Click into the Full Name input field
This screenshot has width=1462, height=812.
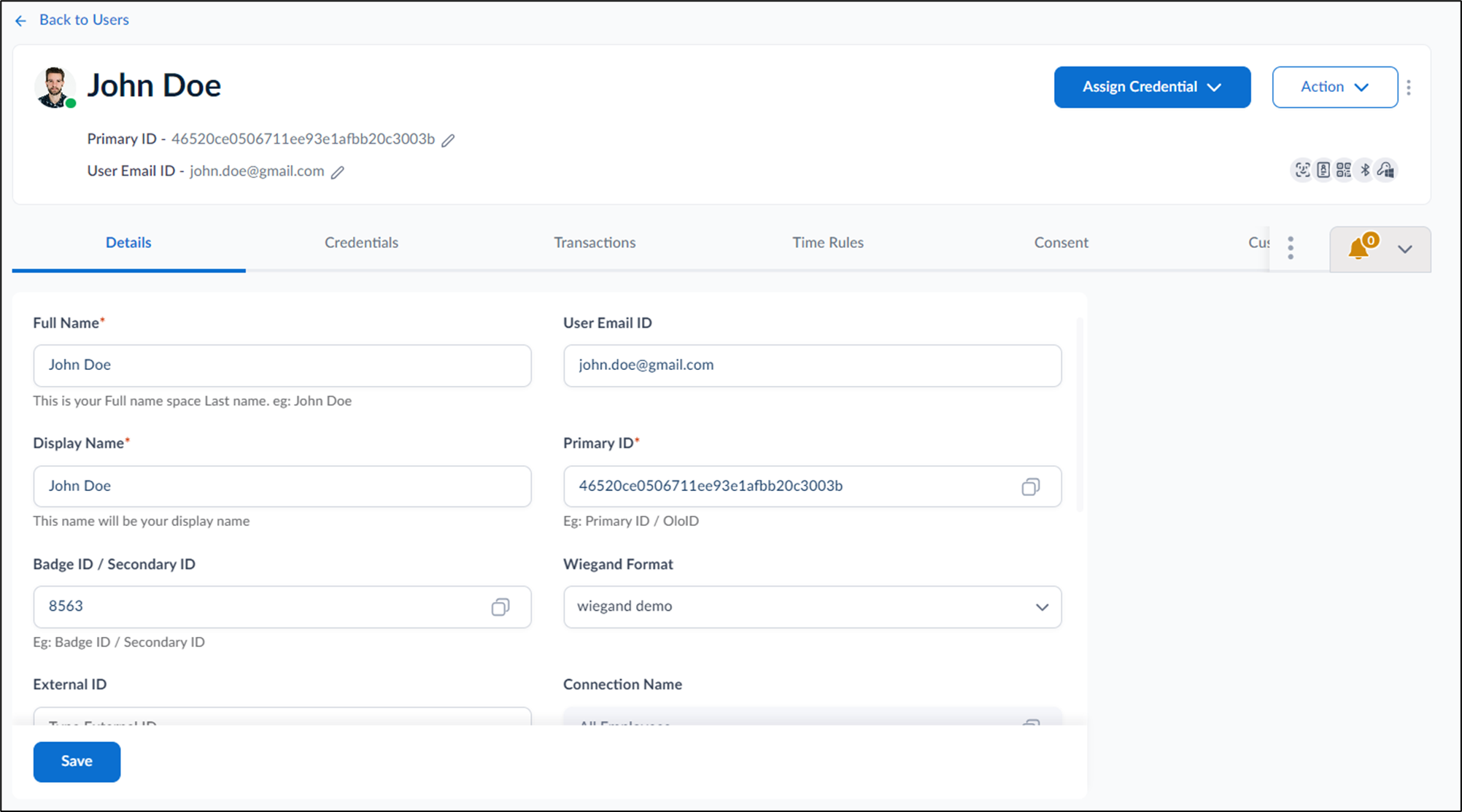click(282, 366)
